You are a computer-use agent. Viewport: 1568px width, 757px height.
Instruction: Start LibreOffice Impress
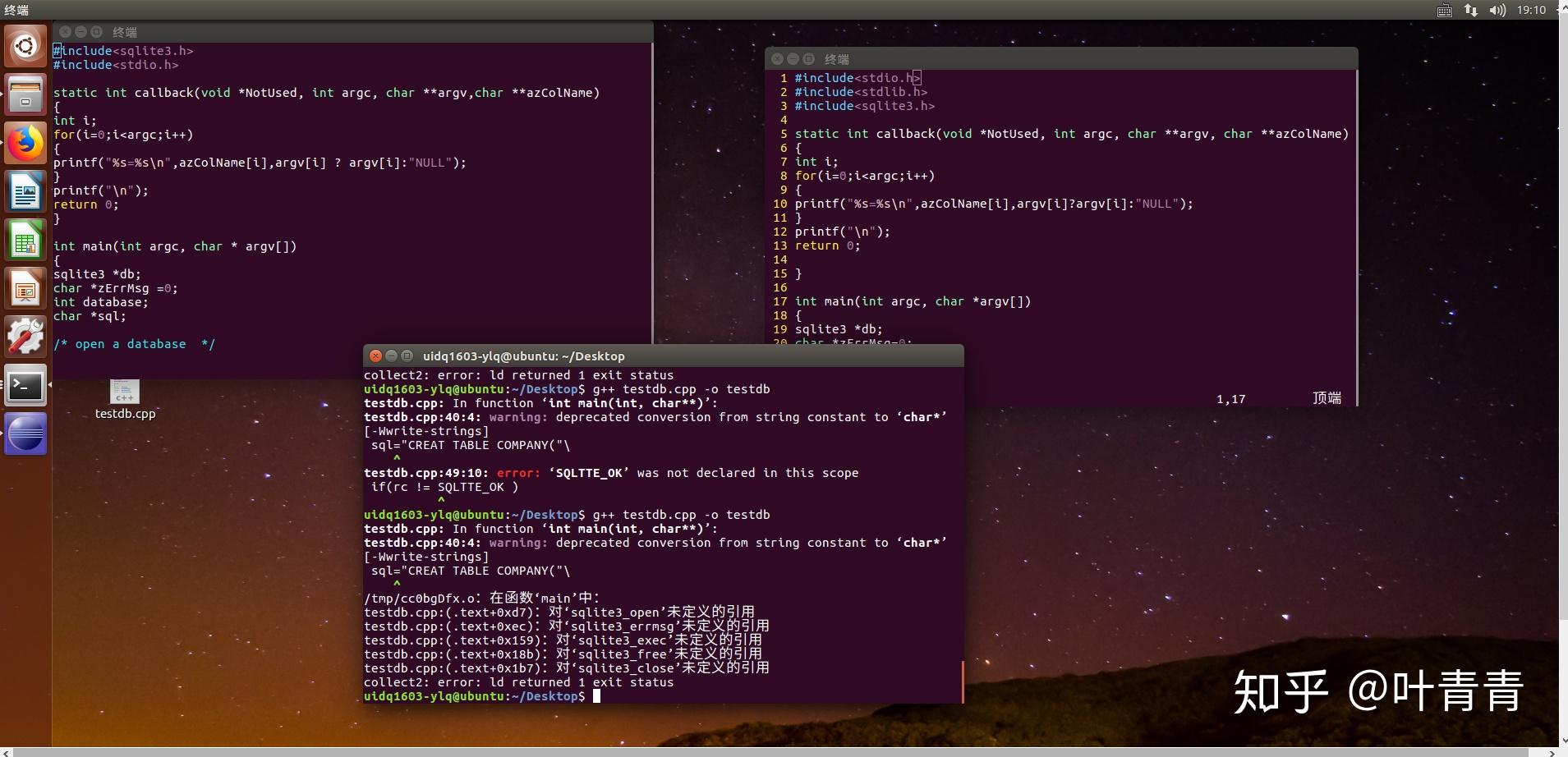[25, 287]
